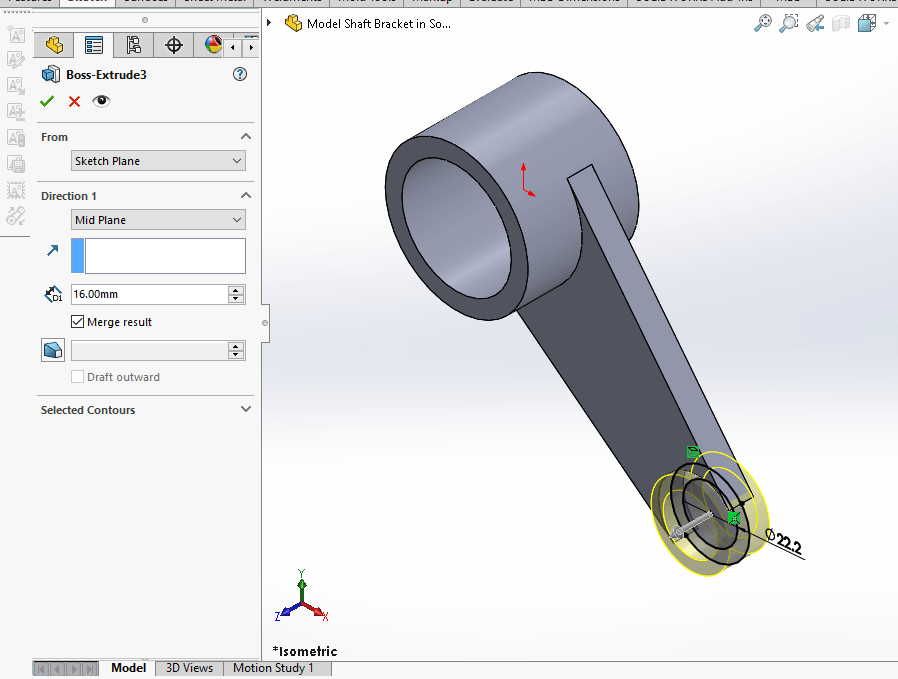This screenshot has height=679, width=898.
Task: Select the Zoom to Fit tool
Action: pyautogui.click(x=762, y=22)
